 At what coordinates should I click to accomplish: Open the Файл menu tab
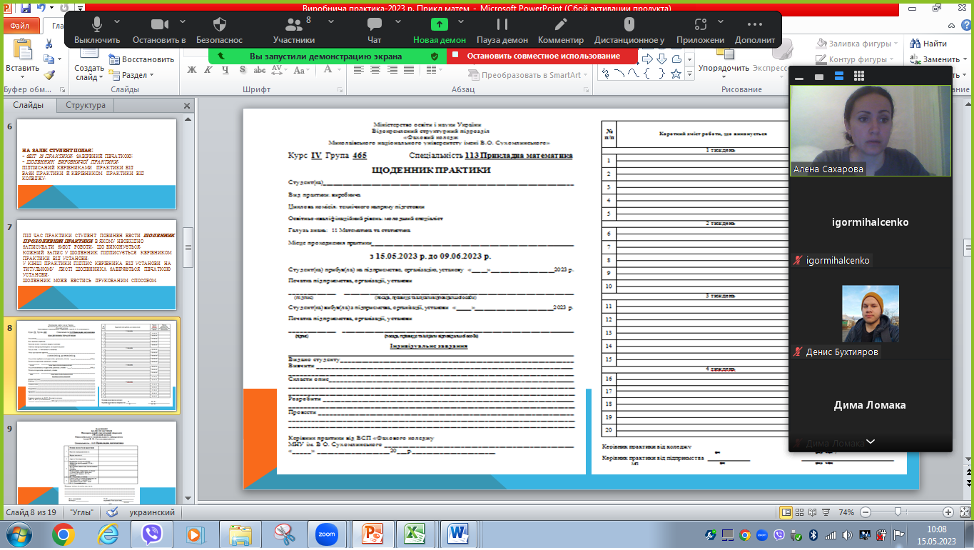19,26
